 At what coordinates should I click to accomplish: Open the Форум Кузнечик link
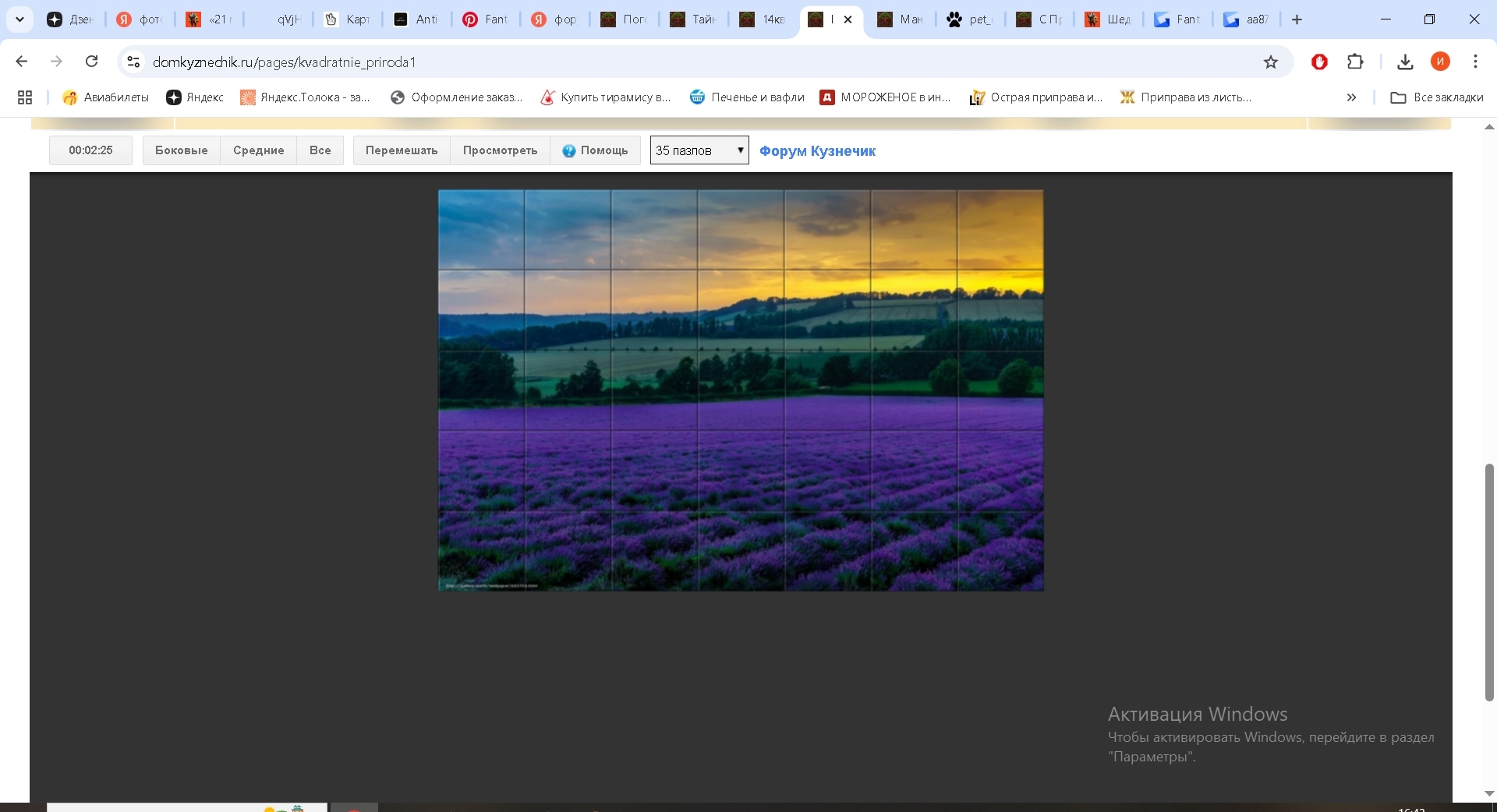coord(817,151)
